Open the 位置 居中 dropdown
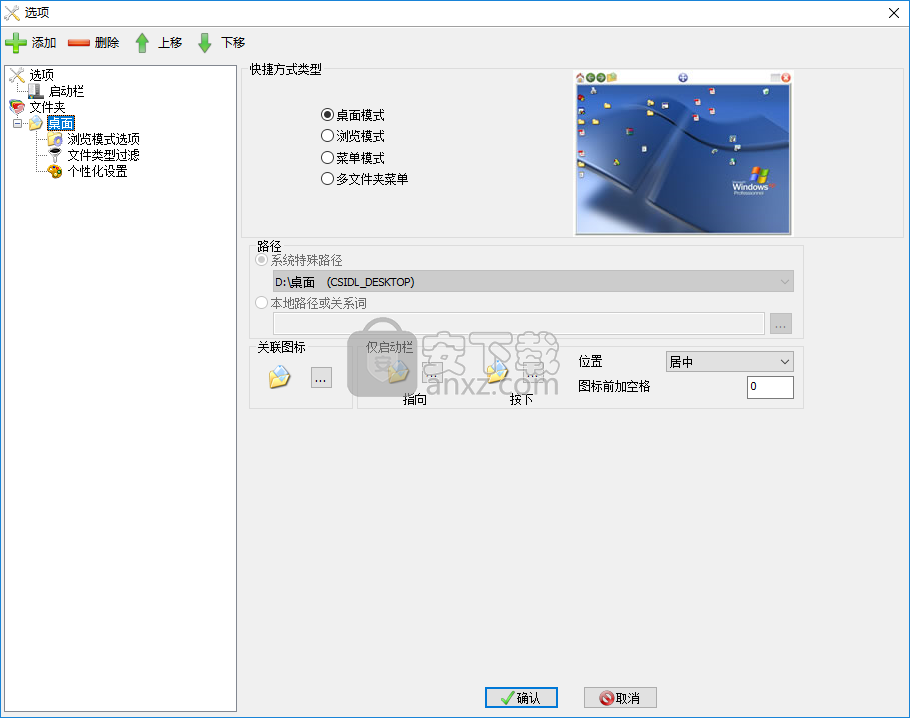This screenshot has width=910, height=718. [x=730, y=362]
